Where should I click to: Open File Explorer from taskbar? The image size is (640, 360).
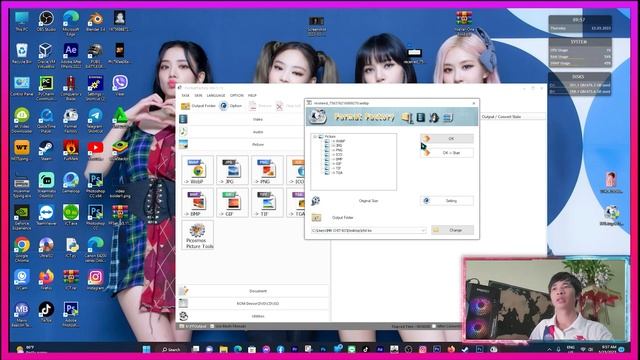click(x=223, y=349)
